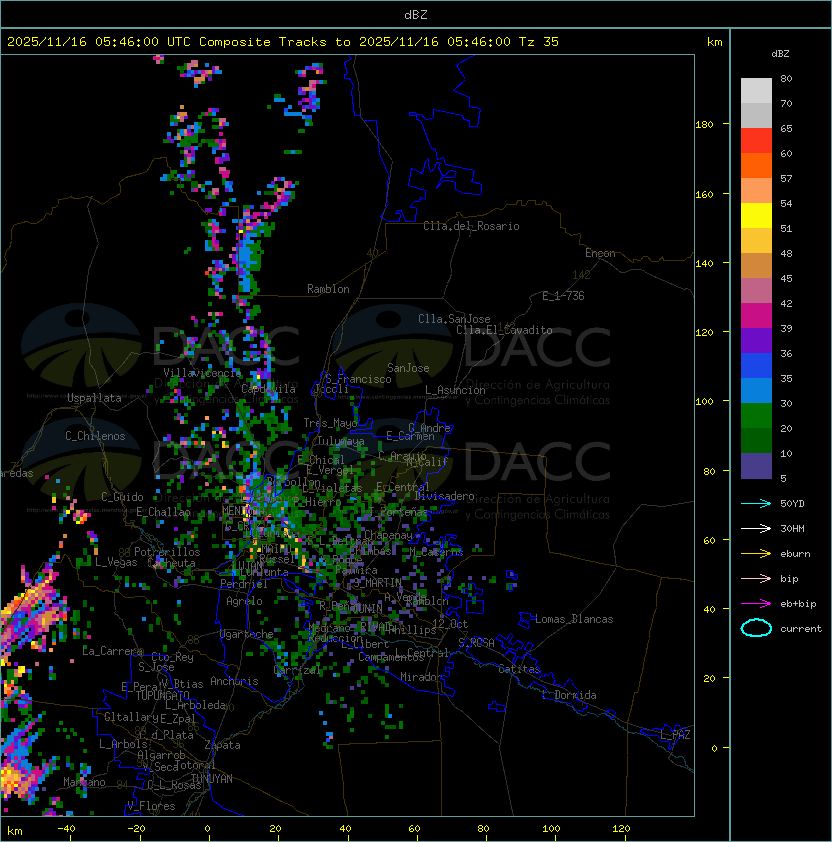Click the yellow eburn arrow icon
Image resolution: width=832 pixels, height=842 pixels.
pyautogui.click(x=756, y=554)
